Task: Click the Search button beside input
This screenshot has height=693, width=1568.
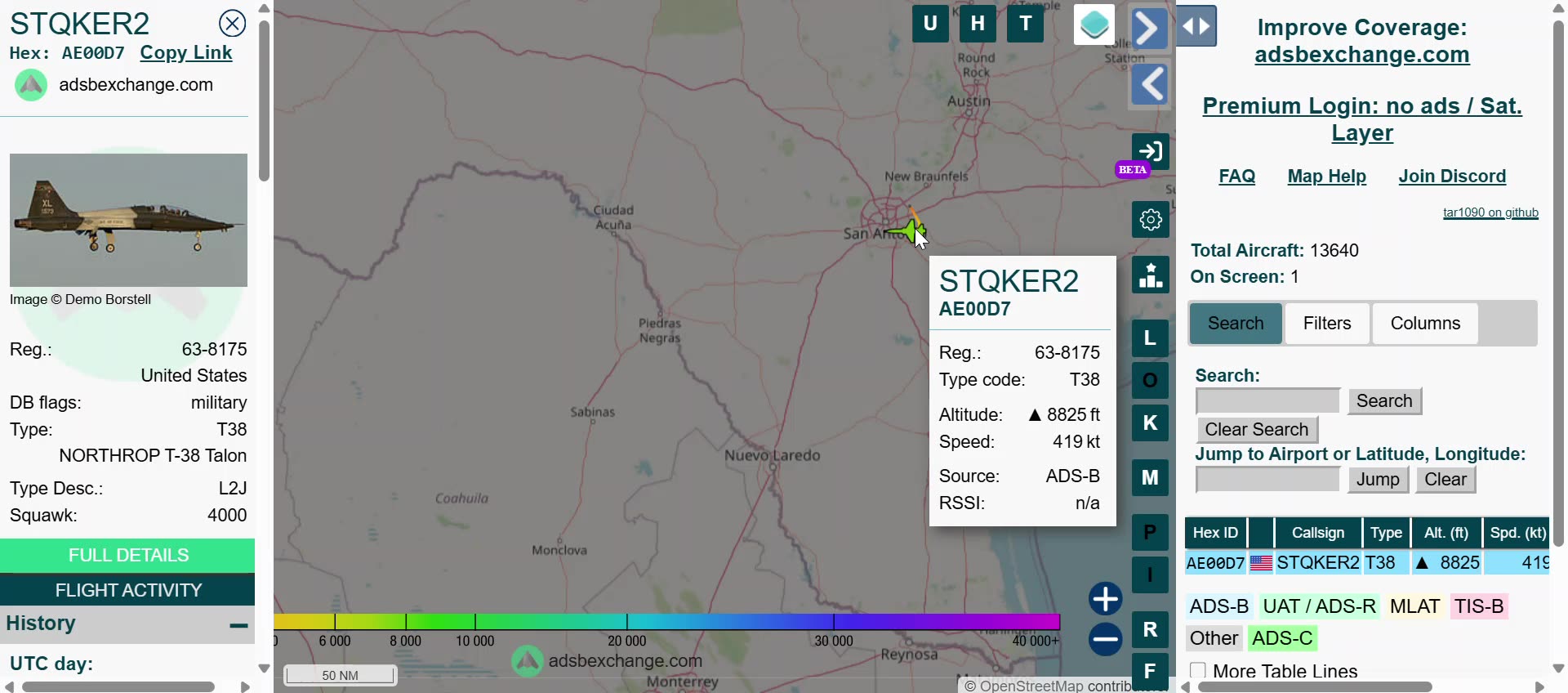Action: [x=1384, y=401]
